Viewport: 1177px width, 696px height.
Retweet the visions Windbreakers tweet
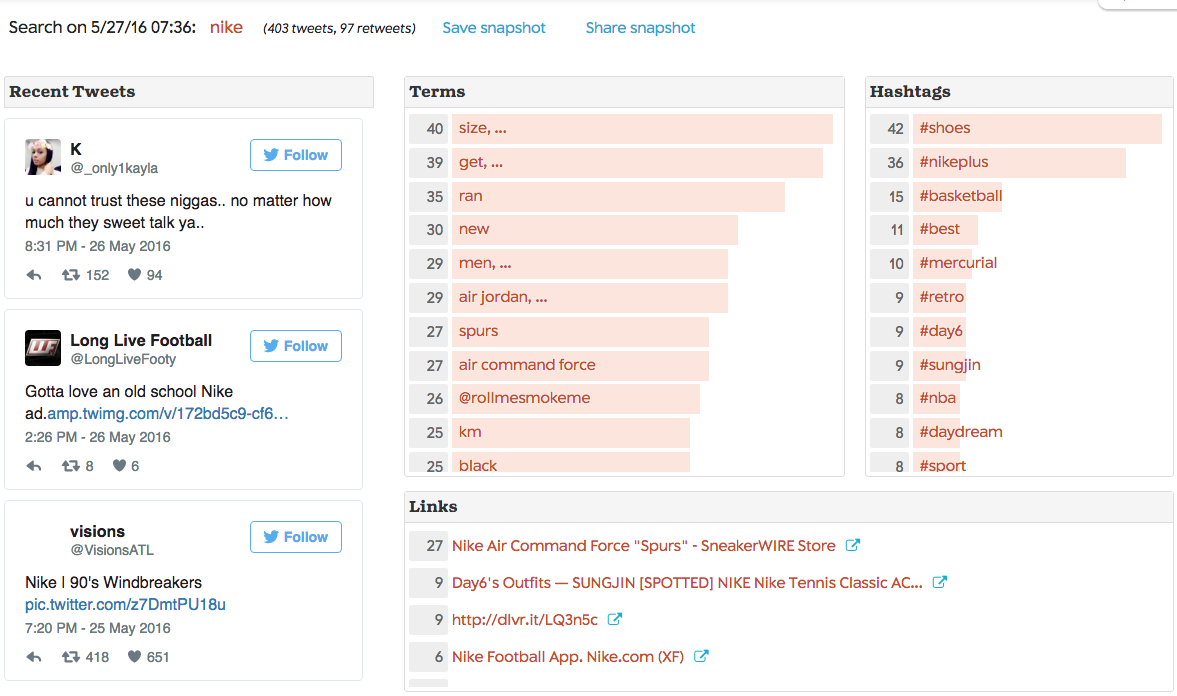71,656
